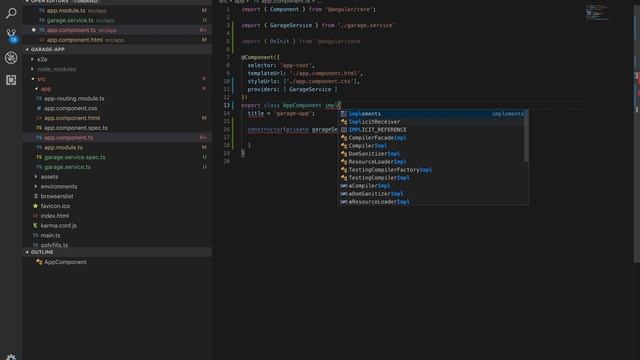
Task: Open the Debug view with bug icon
Action: coord(11,58)
